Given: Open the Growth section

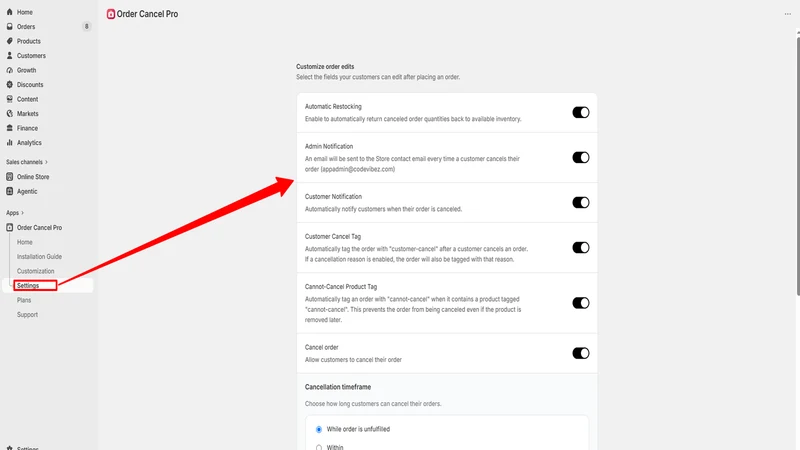Looking at the screenshot, I should (27, 70).
